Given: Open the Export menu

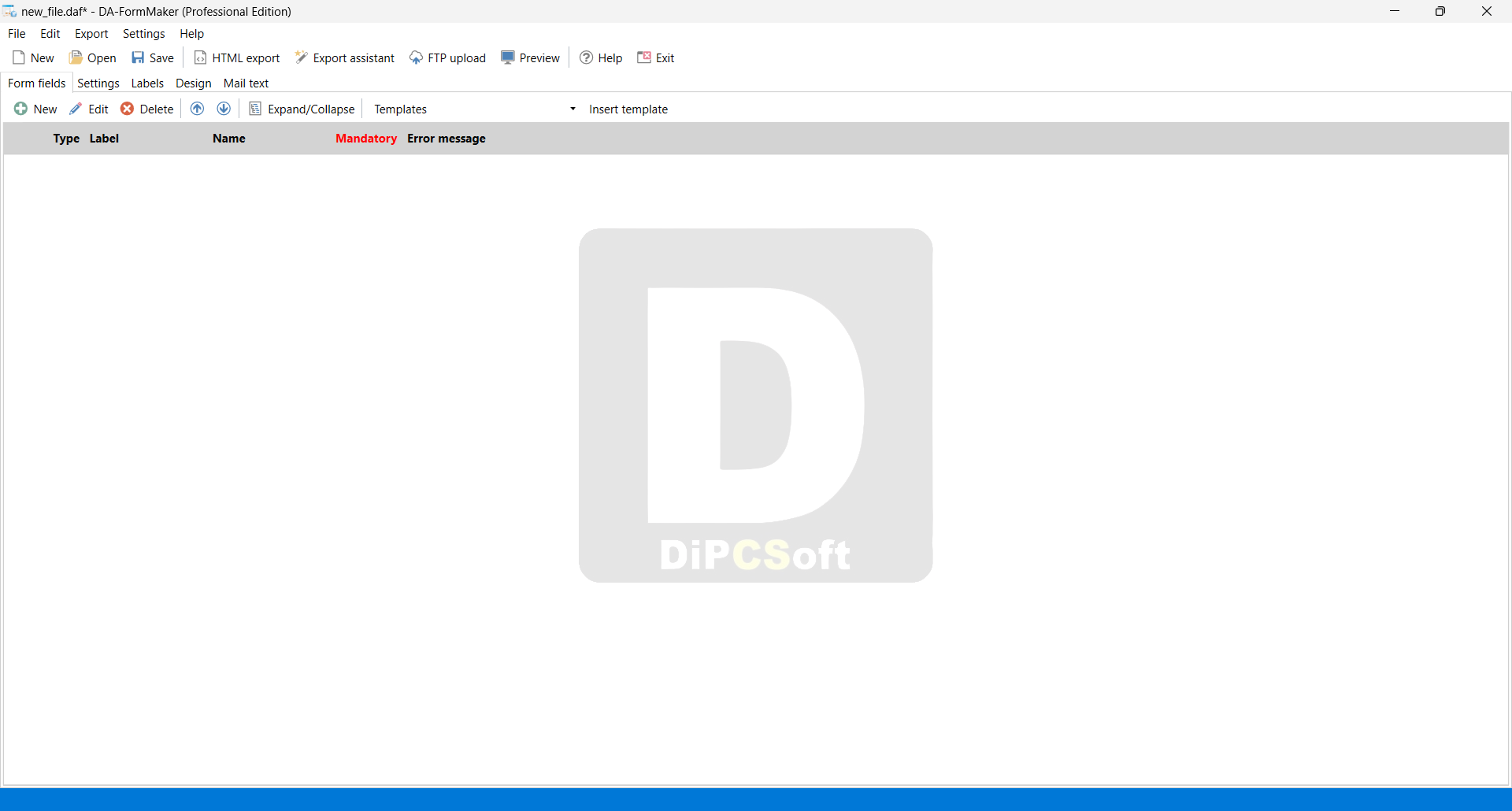Looking at the screenshot, I should click(91, 33).
